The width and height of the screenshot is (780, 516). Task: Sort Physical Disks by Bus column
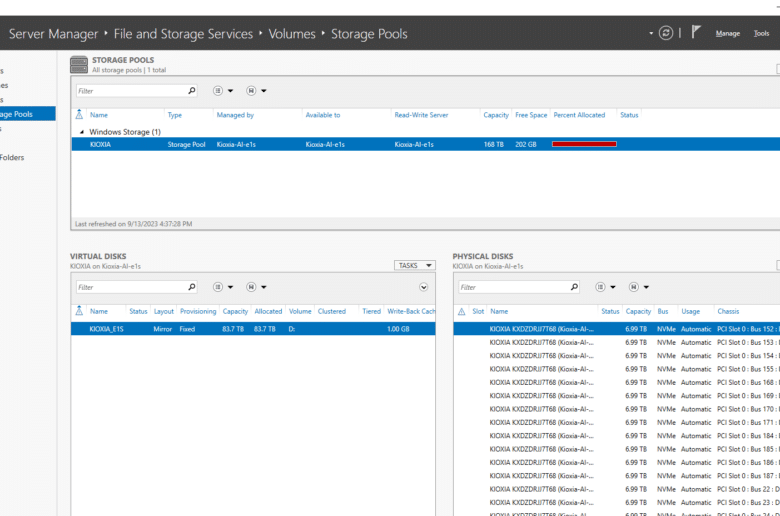663,311
